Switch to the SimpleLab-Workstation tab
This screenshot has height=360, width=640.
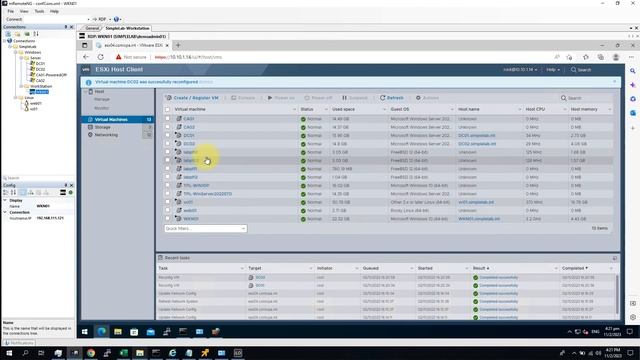pos(127,28)
